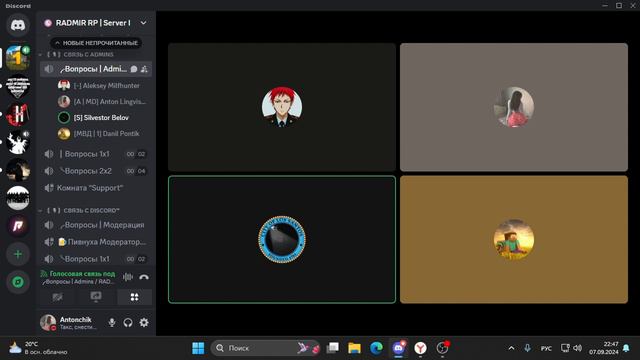Join Вопросы 1x1 channel under СВЯЗЬ С ADMINS

point(96,154)
